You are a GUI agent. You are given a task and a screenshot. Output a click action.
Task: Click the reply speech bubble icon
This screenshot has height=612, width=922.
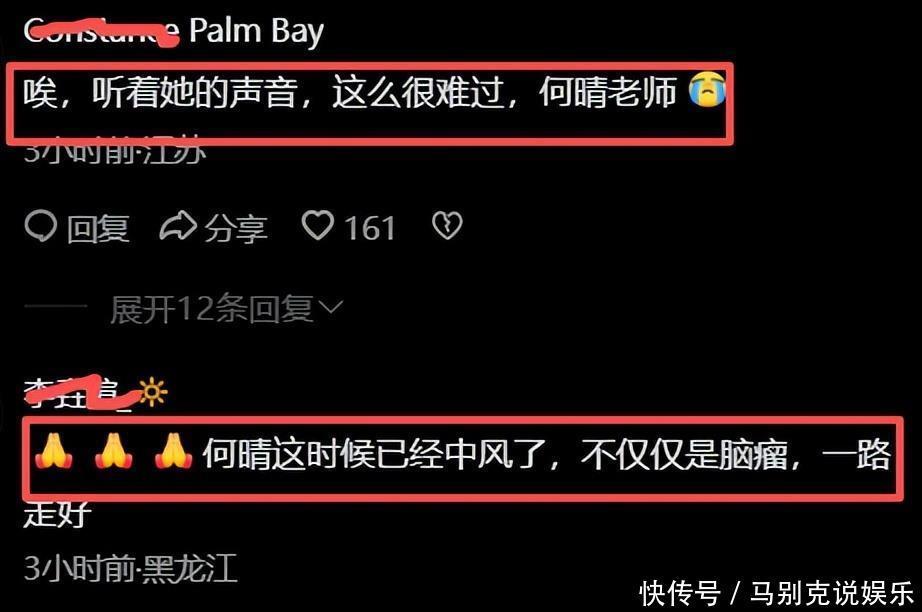tap(41, 226)
